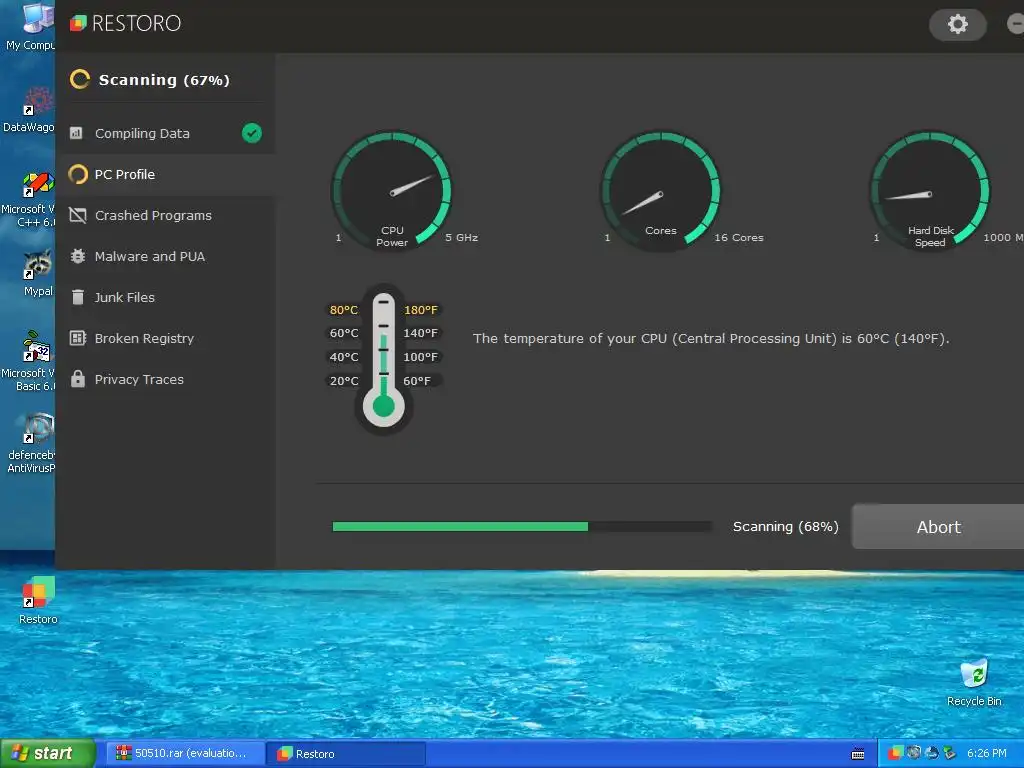
Task: Select Compiling Data in sidebar
Action: 165,133
